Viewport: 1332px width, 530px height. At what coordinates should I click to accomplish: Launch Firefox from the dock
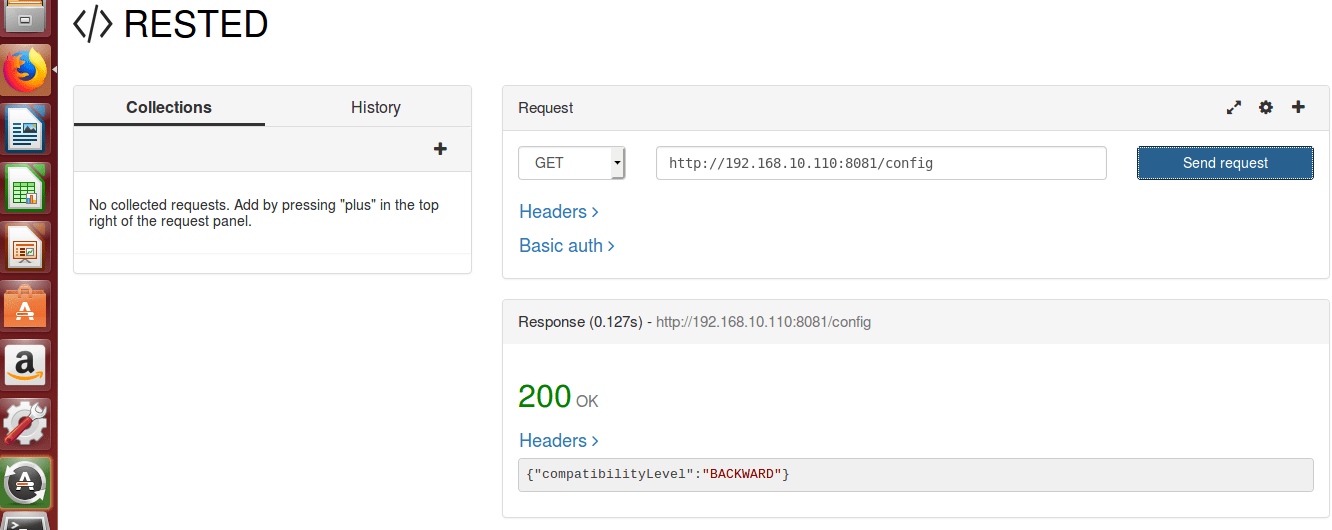click(27, 72)
